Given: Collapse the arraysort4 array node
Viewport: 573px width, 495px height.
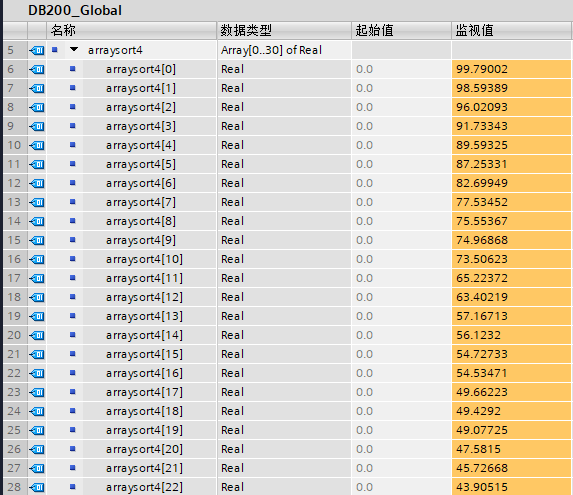Looking at the screenshot, I should [x=74, y=49].
